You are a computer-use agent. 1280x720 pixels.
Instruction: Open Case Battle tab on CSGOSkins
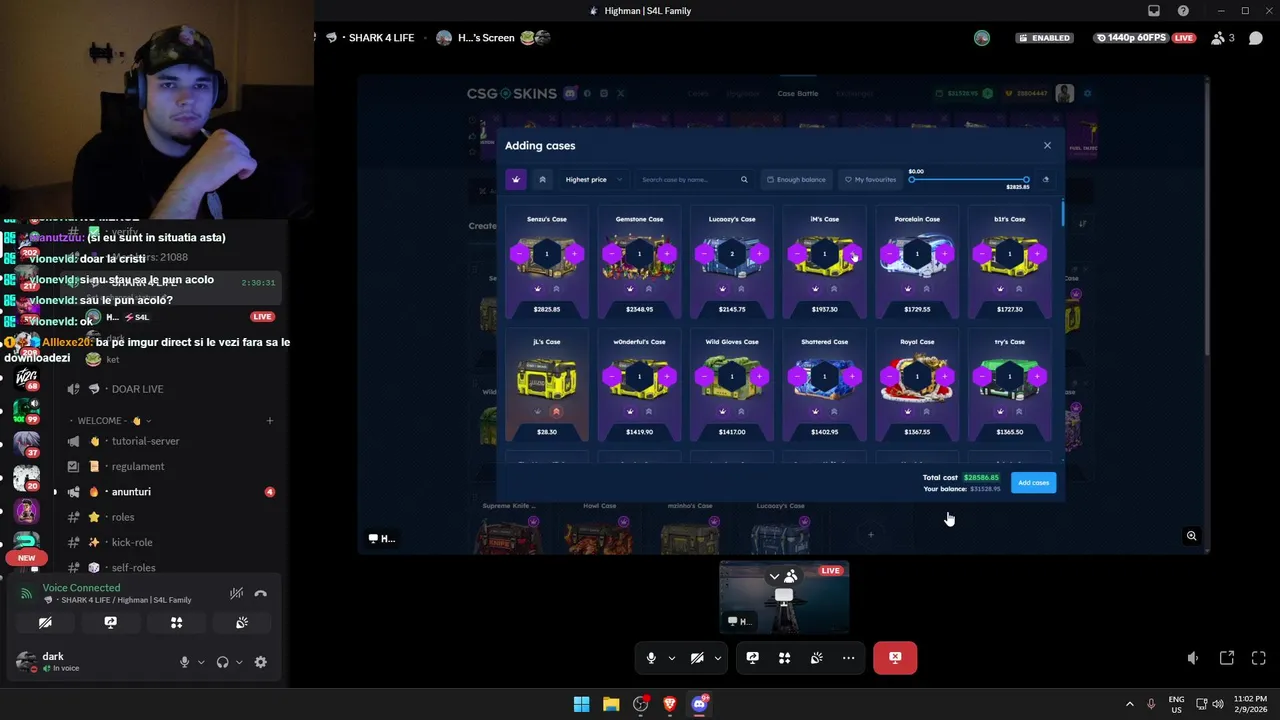(x=798, y=94)
